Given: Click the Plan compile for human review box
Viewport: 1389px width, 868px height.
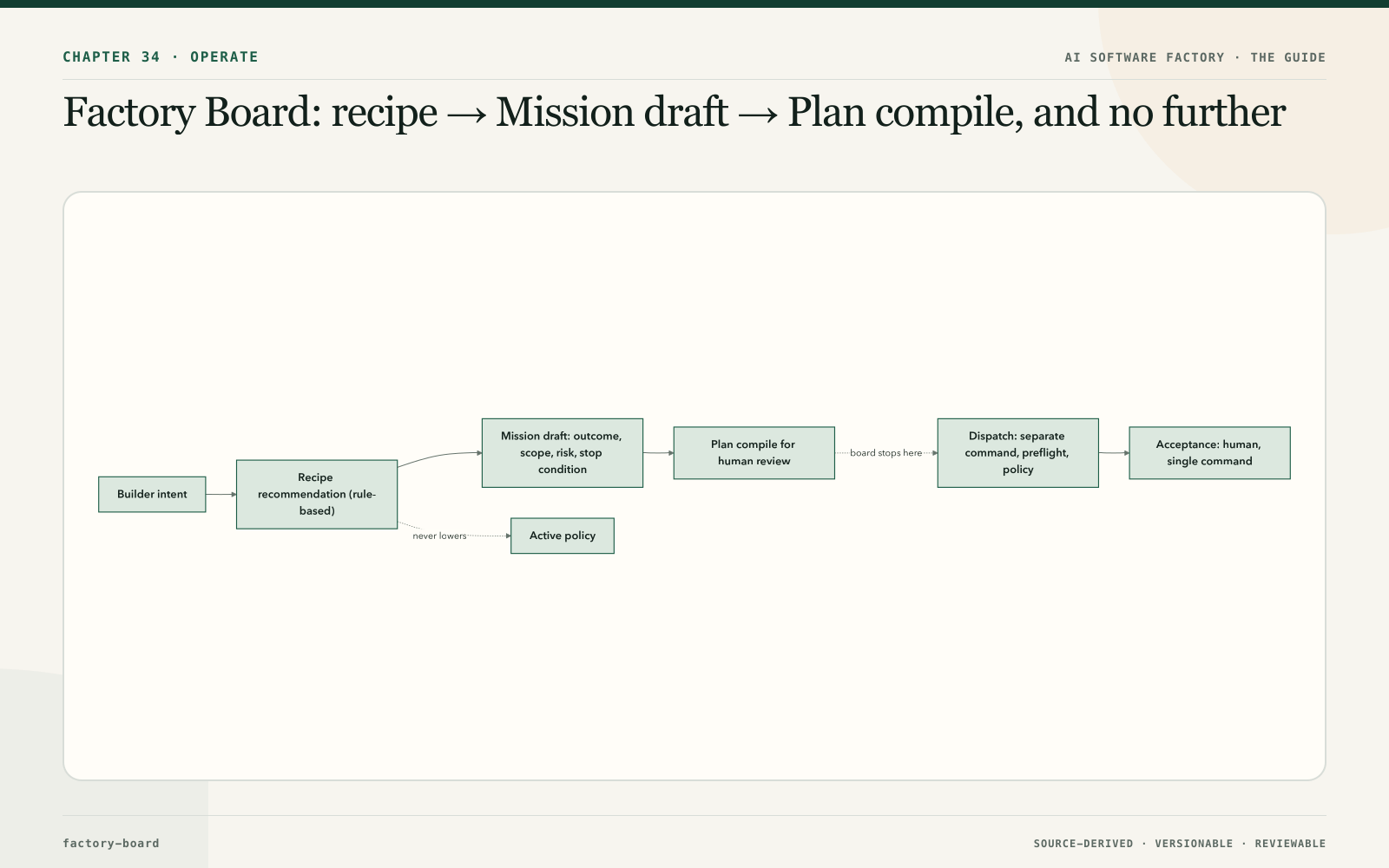Looking at the screenshot, I should (x=754, y=453).
